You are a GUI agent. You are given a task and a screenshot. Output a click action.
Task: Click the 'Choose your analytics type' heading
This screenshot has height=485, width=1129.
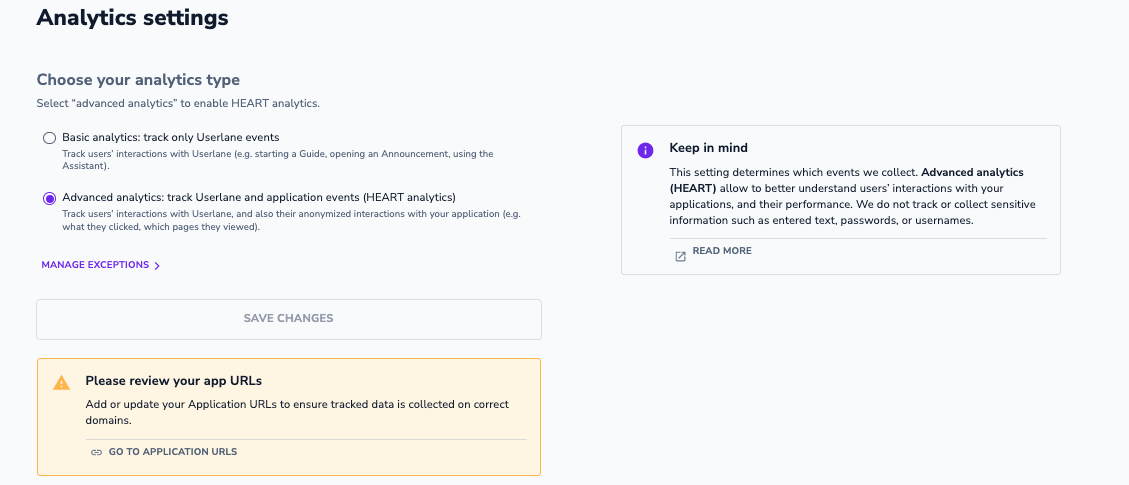coord(138,80)
